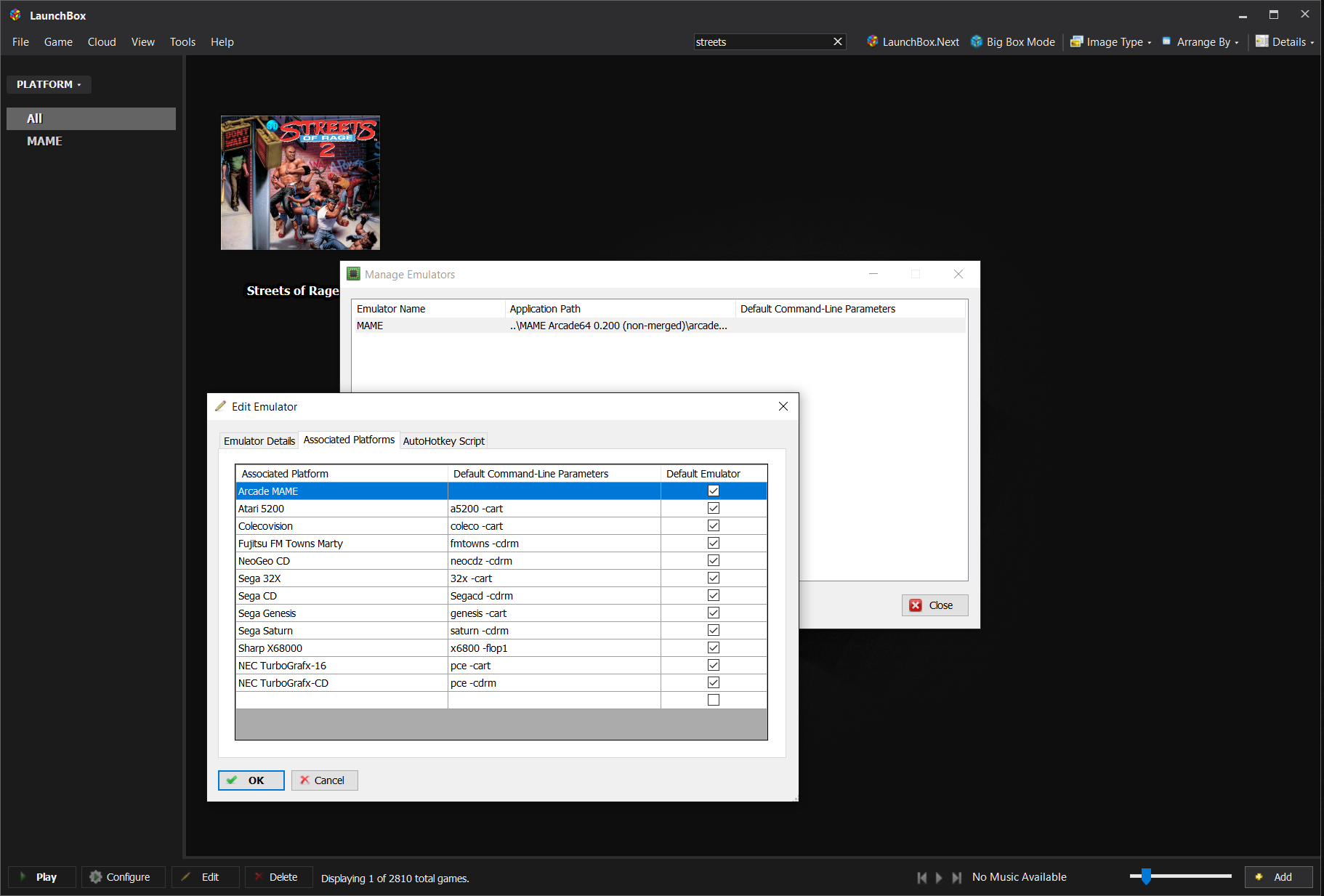The image size is (1324, 896).
Task: Toggle Default Emulator for Sega Saturn
Action: tap(714, 631)
